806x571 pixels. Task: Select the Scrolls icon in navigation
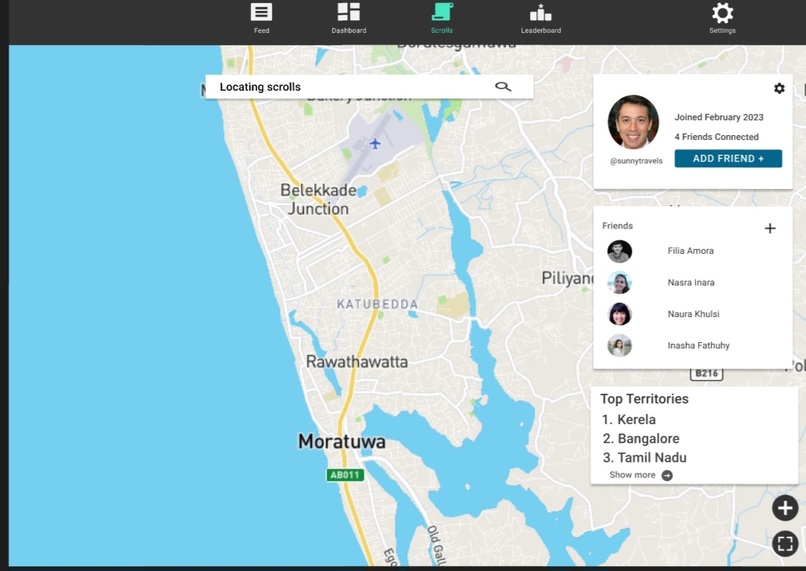pyautogui.click(x=442, y=12)
